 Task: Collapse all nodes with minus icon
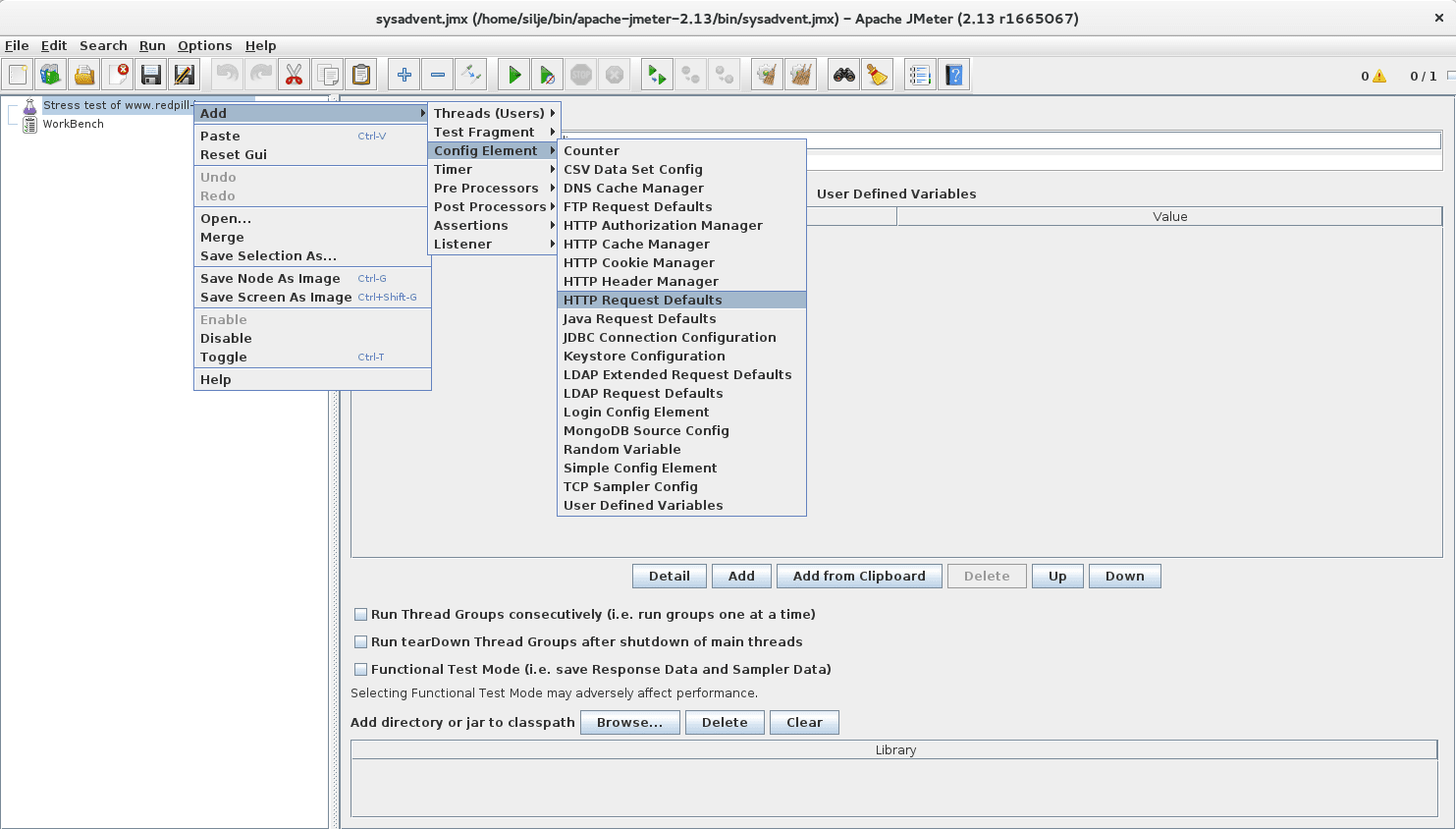pyautogui.click(x=438, y=75)
